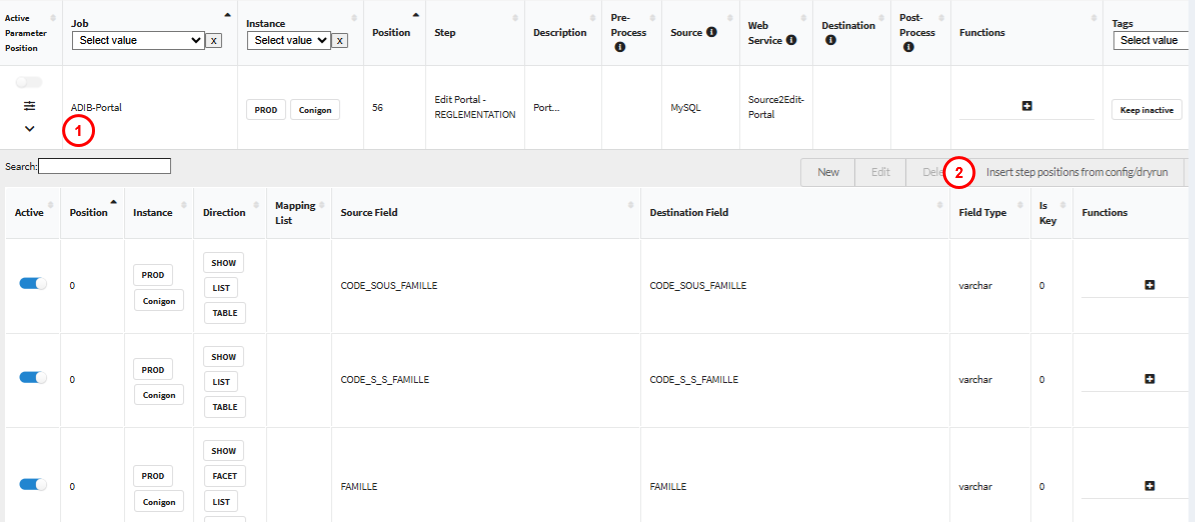Add function for CODE_SOUS_FAMILLE row
Viewport: 1195px width, 522px height.
pyautogui.click(x=1149, y=285)
